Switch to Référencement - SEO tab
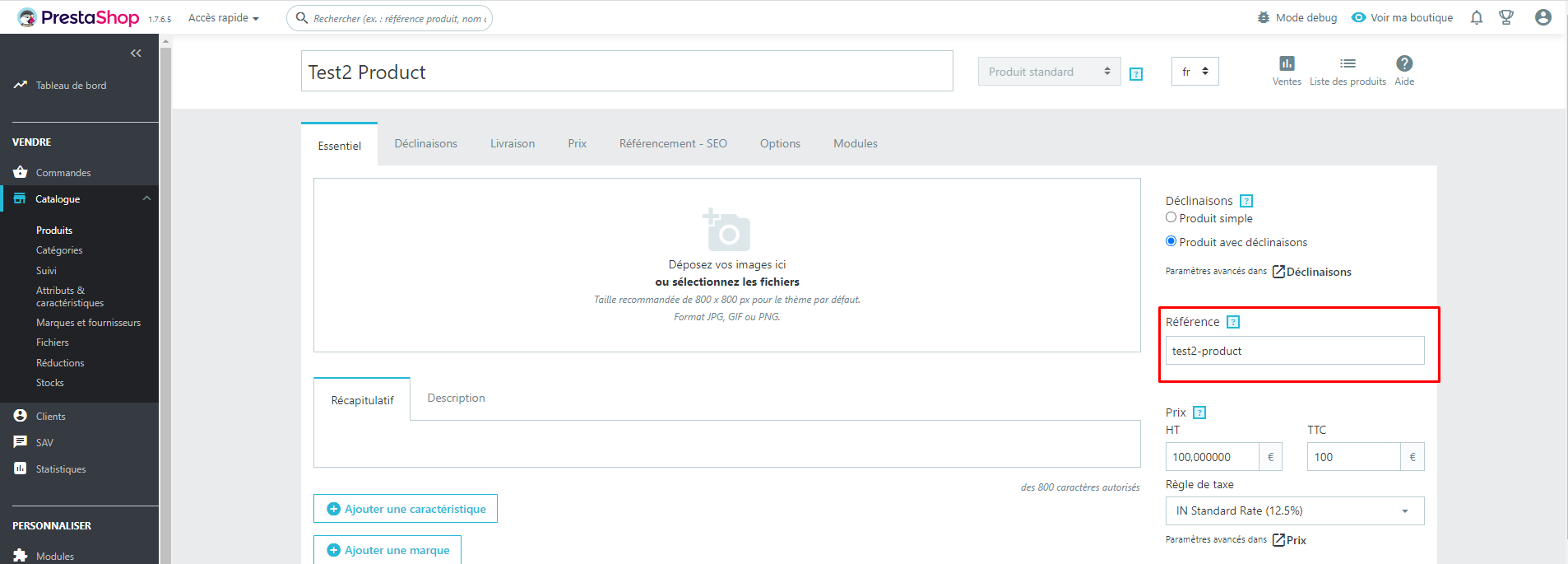Image resolution: width=1568 pixels, height=564 pixels. click(673, 143)
